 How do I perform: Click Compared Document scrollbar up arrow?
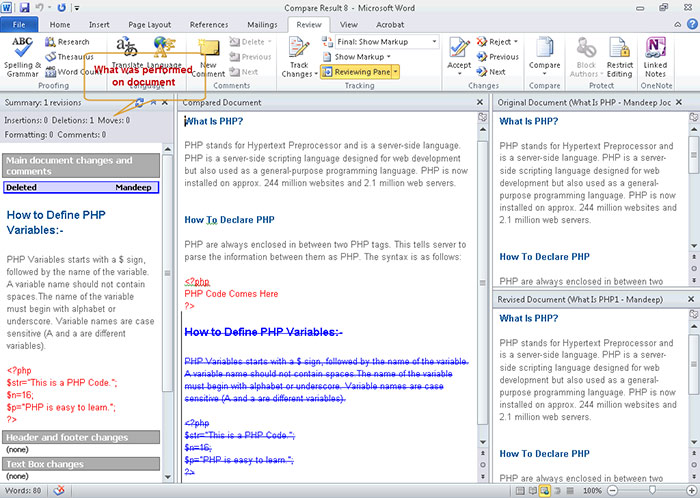(483, 129)
